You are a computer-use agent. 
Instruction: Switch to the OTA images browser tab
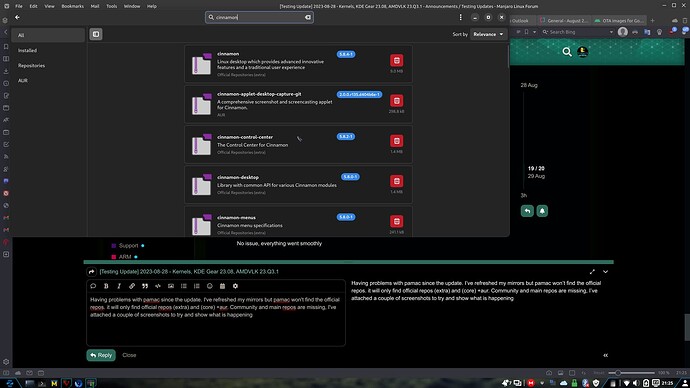pos(619,21)
